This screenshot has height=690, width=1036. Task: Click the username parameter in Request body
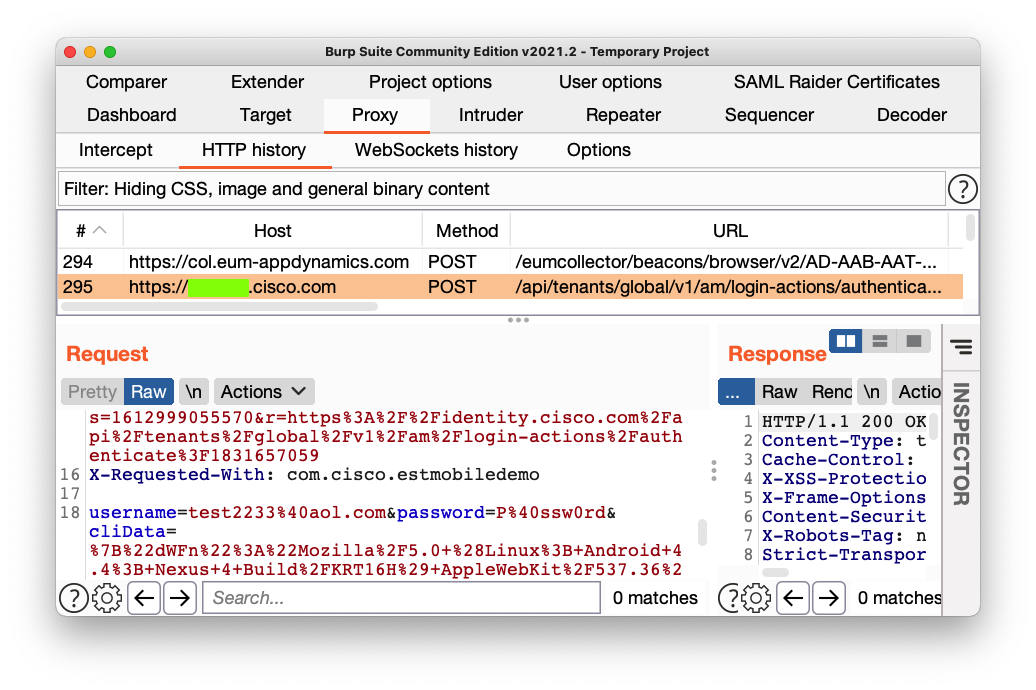(133, 513)
